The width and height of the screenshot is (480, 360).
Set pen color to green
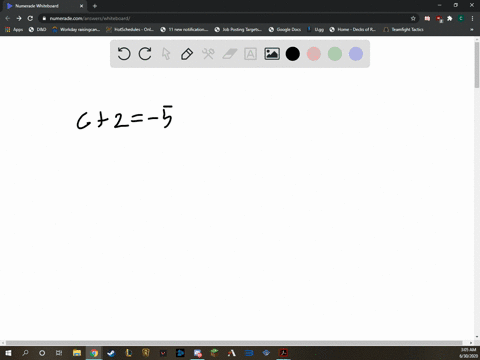335,54
